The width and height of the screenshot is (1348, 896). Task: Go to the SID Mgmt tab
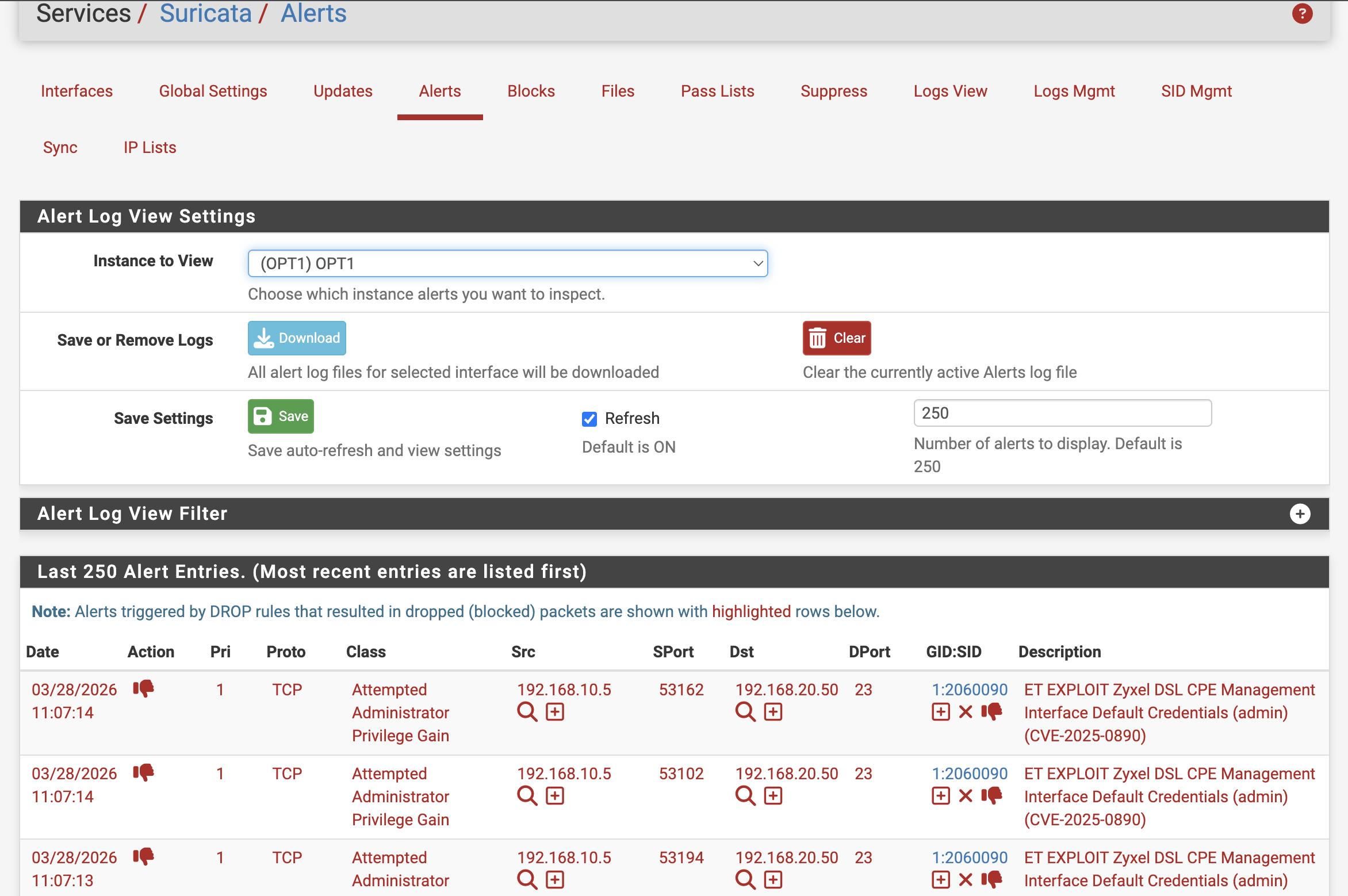tap(1196, 91)
